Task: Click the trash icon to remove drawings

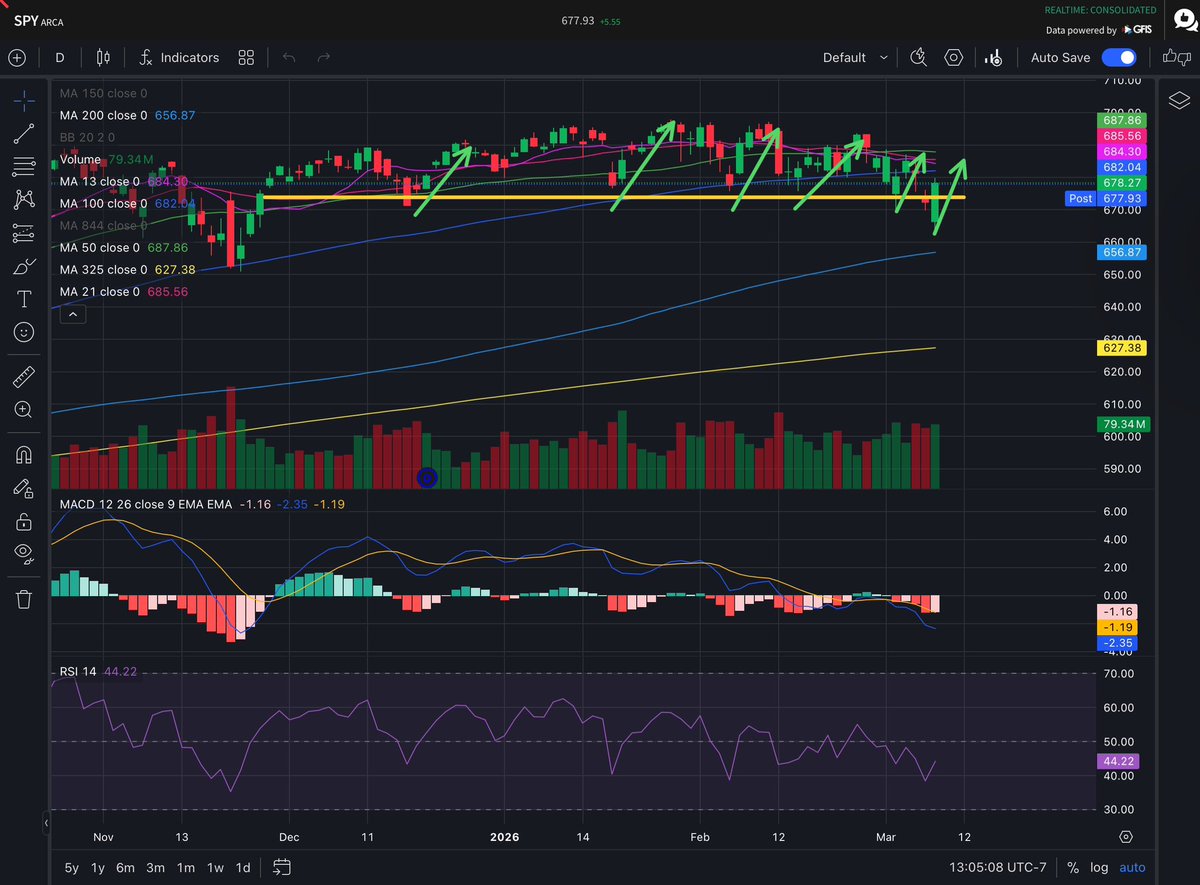Action: 25,598
